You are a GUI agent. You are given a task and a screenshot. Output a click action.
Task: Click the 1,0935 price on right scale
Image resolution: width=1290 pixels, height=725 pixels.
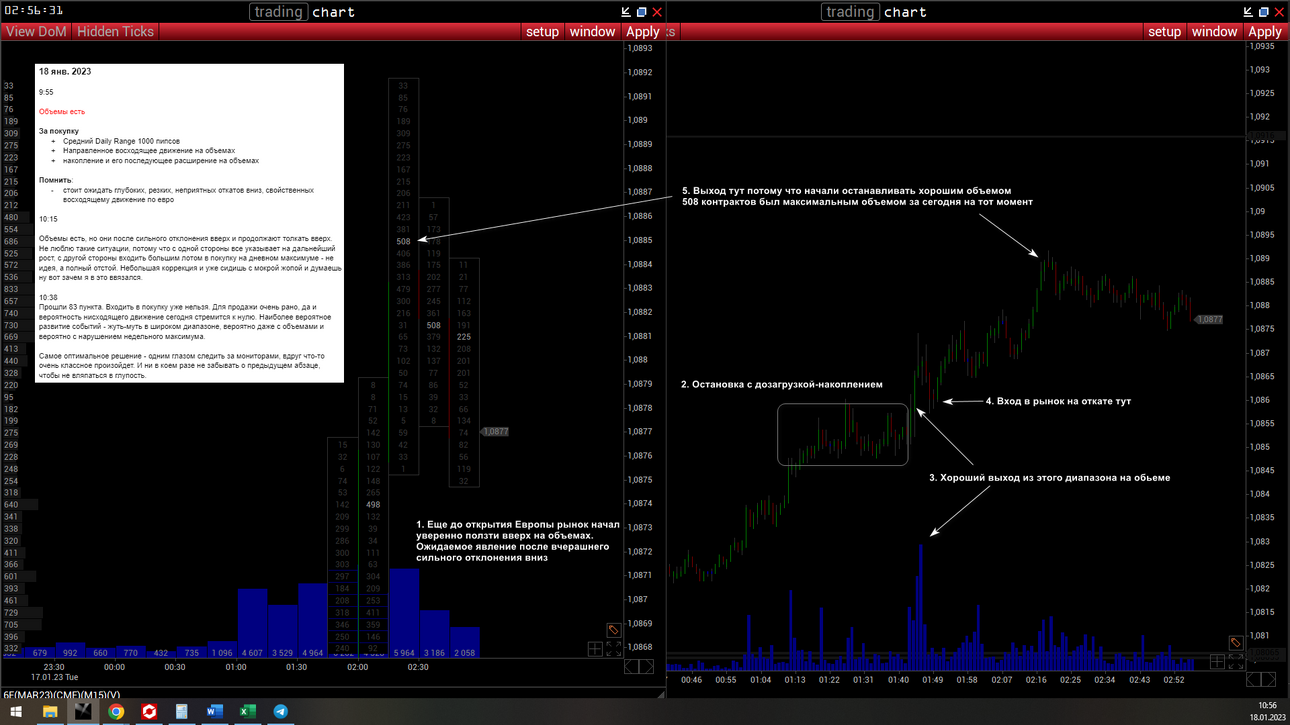(1262, 46)
